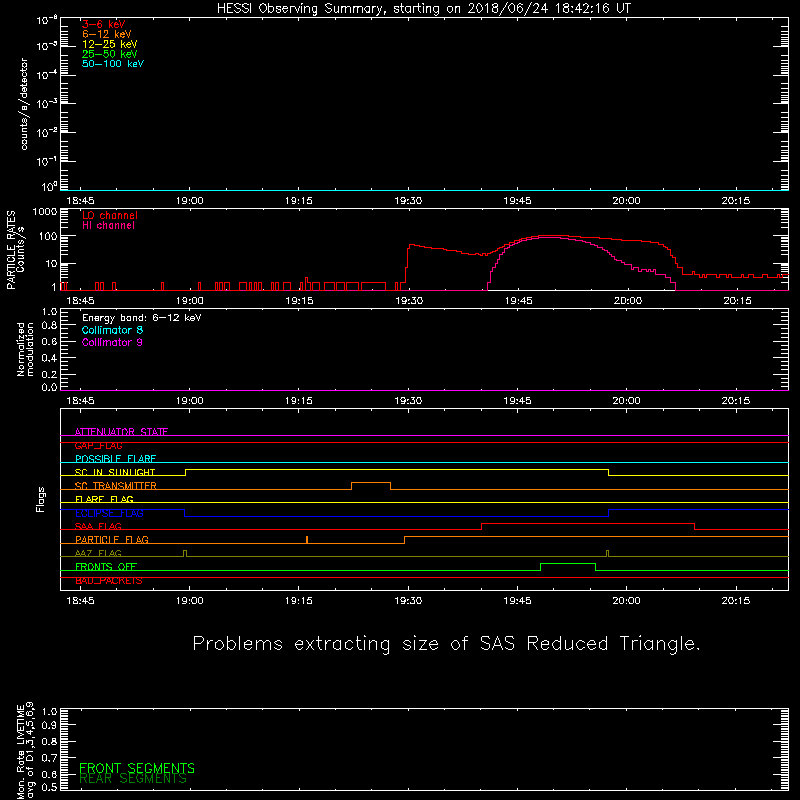Click the 1000 tick on particle rates axis

(x=45, y=212)
